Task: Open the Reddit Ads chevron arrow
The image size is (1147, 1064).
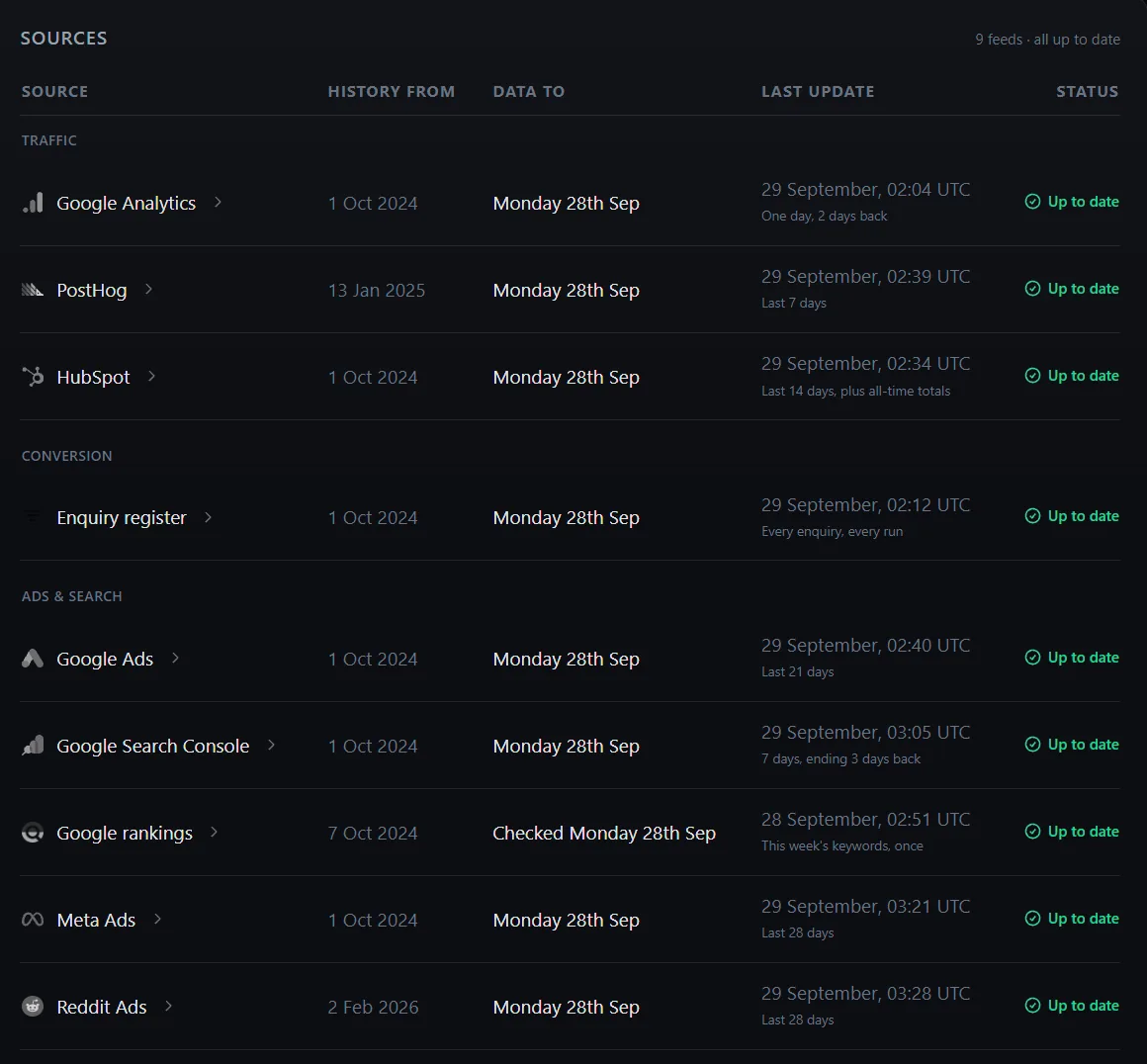Action: point(168,1006)
